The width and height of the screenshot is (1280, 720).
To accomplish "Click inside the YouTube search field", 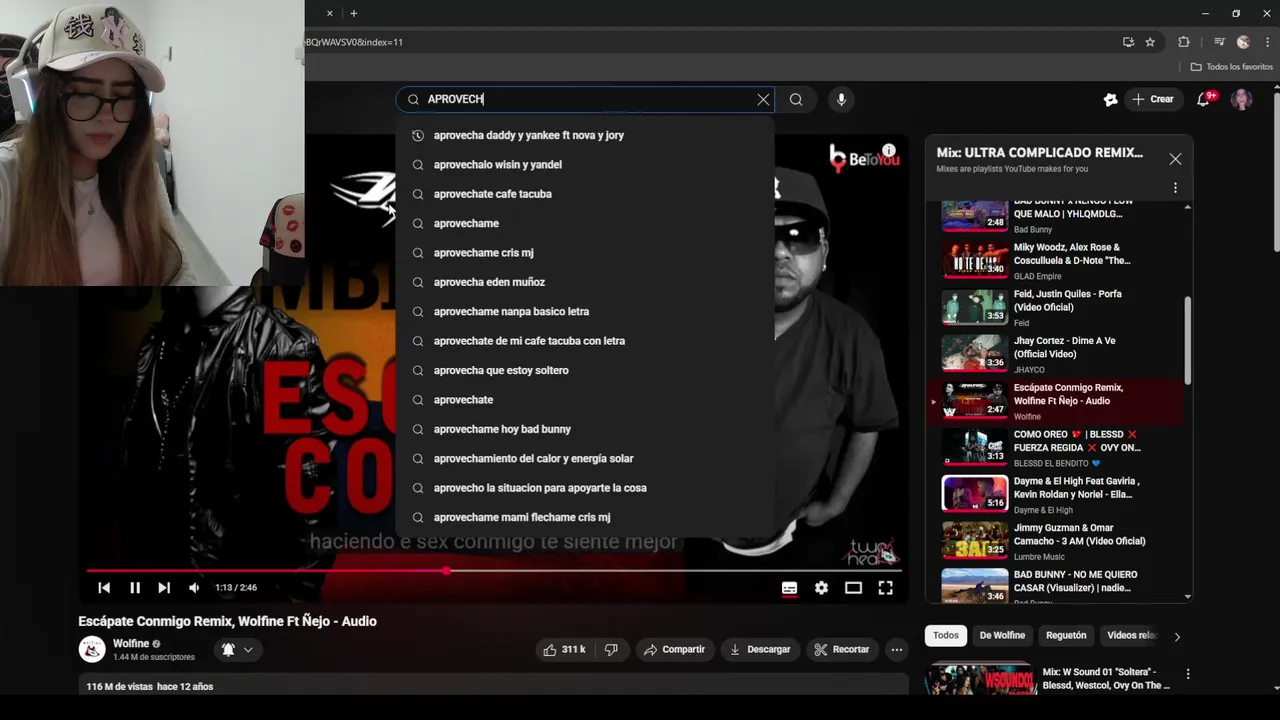I will click(585, 99).
